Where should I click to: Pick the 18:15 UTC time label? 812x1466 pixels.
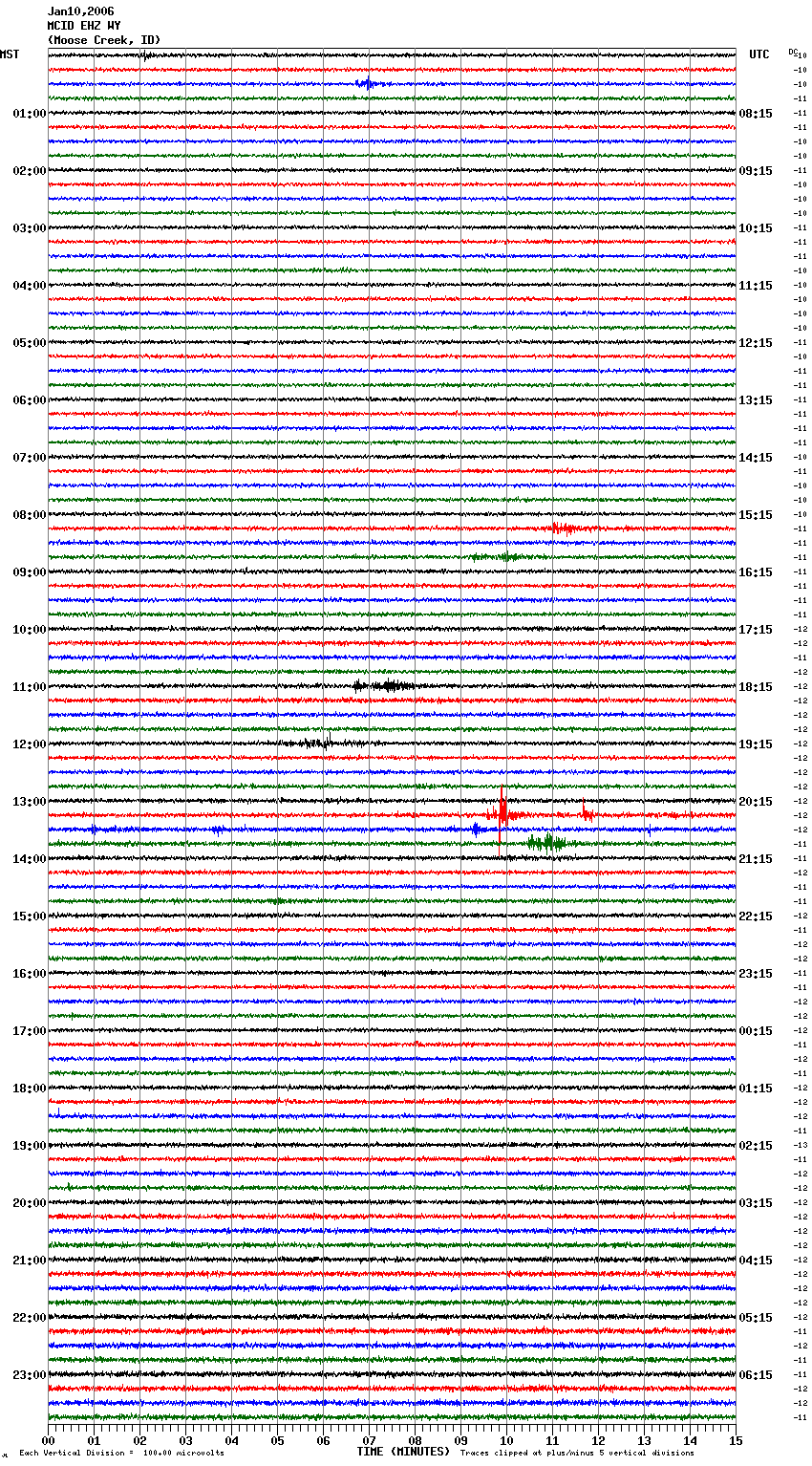pos(756,687)
